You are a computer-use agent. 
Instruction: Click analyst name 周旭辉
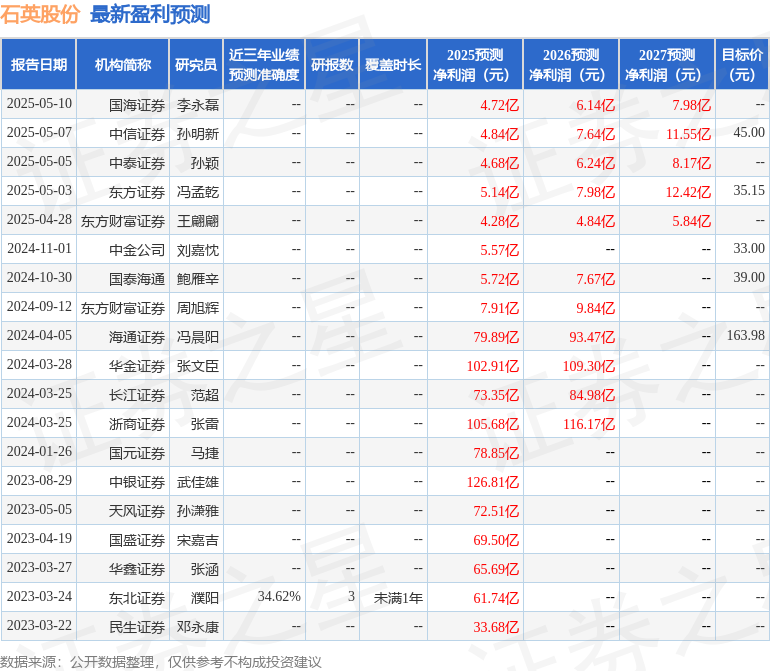click(198, 308)
